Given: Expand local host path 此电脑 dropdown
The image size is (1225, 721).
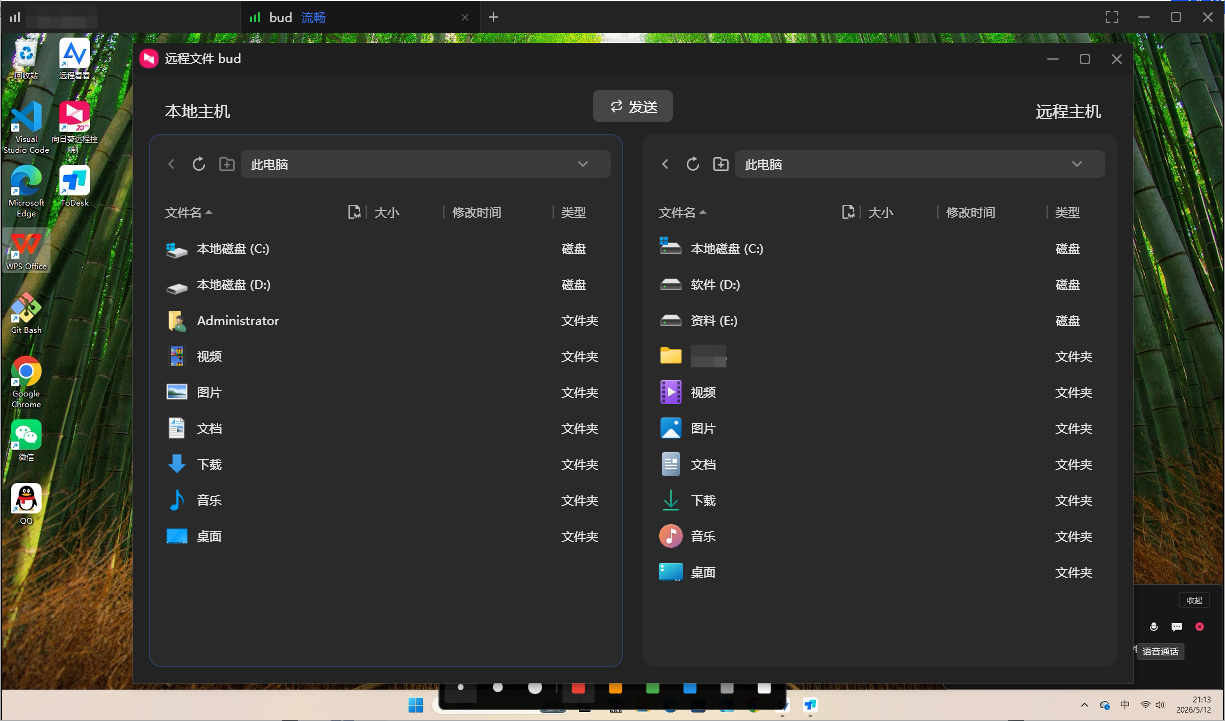Looking at the screenshot, I should pyautogui.click(x=583, y=164).
